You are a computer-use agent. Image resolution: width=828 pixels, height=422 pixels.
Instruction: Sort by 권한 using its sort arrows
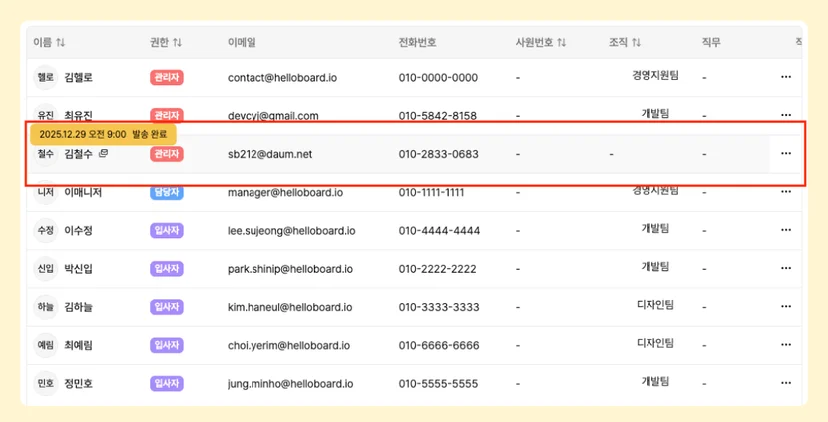(177, 42)
